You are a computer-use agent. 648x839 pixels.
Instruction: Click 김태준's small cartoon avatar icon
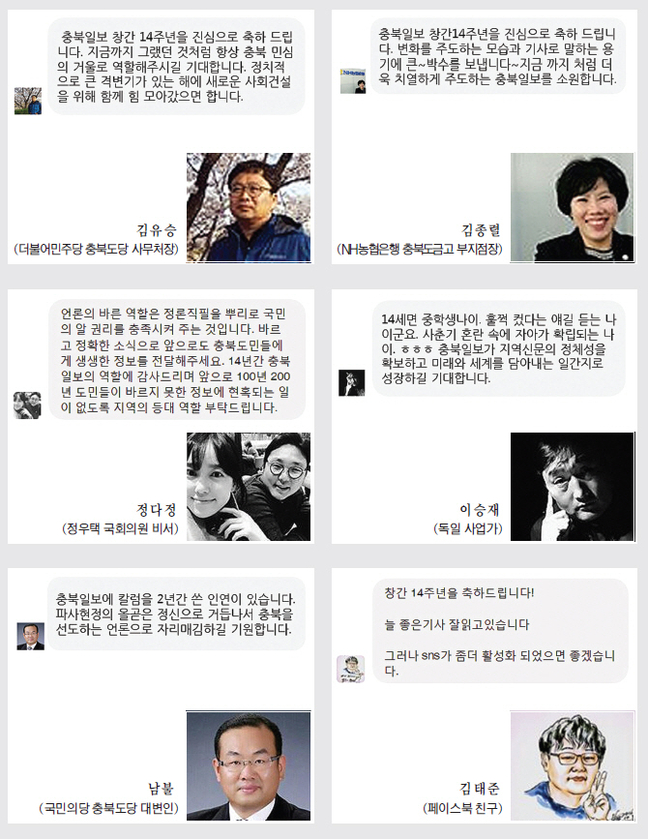tap(350, 669)
